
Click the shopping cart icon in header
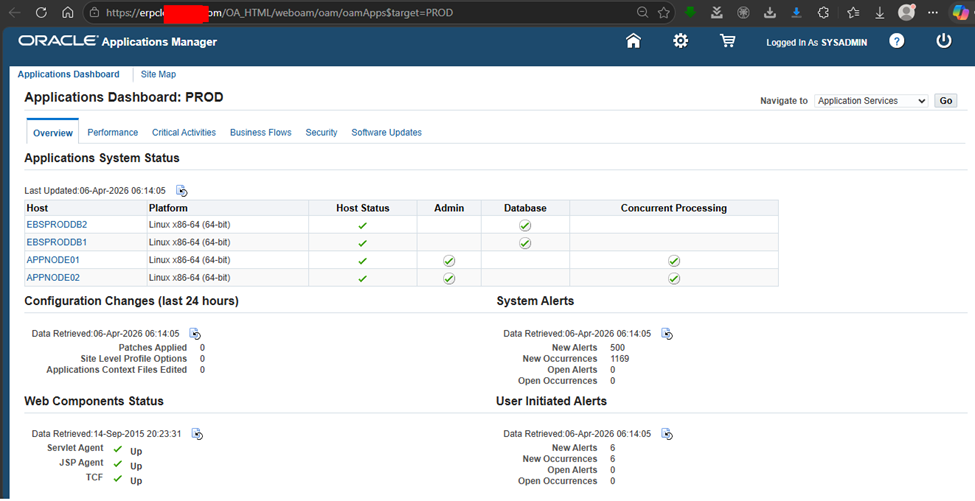point(728,41)
